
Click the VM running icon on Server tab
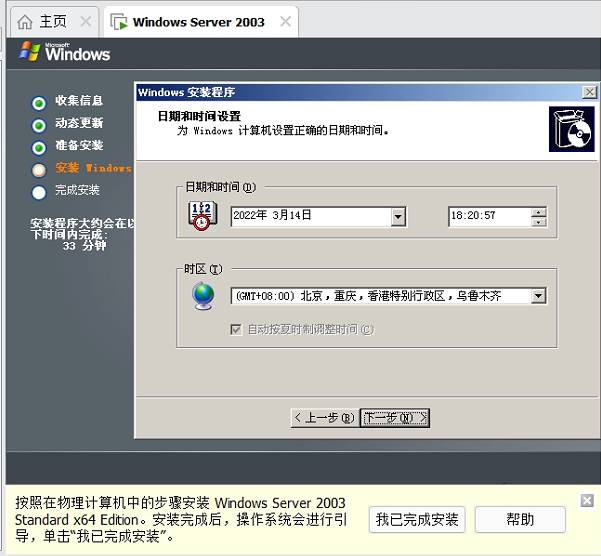pyautogui.click(x=119, y=22)
